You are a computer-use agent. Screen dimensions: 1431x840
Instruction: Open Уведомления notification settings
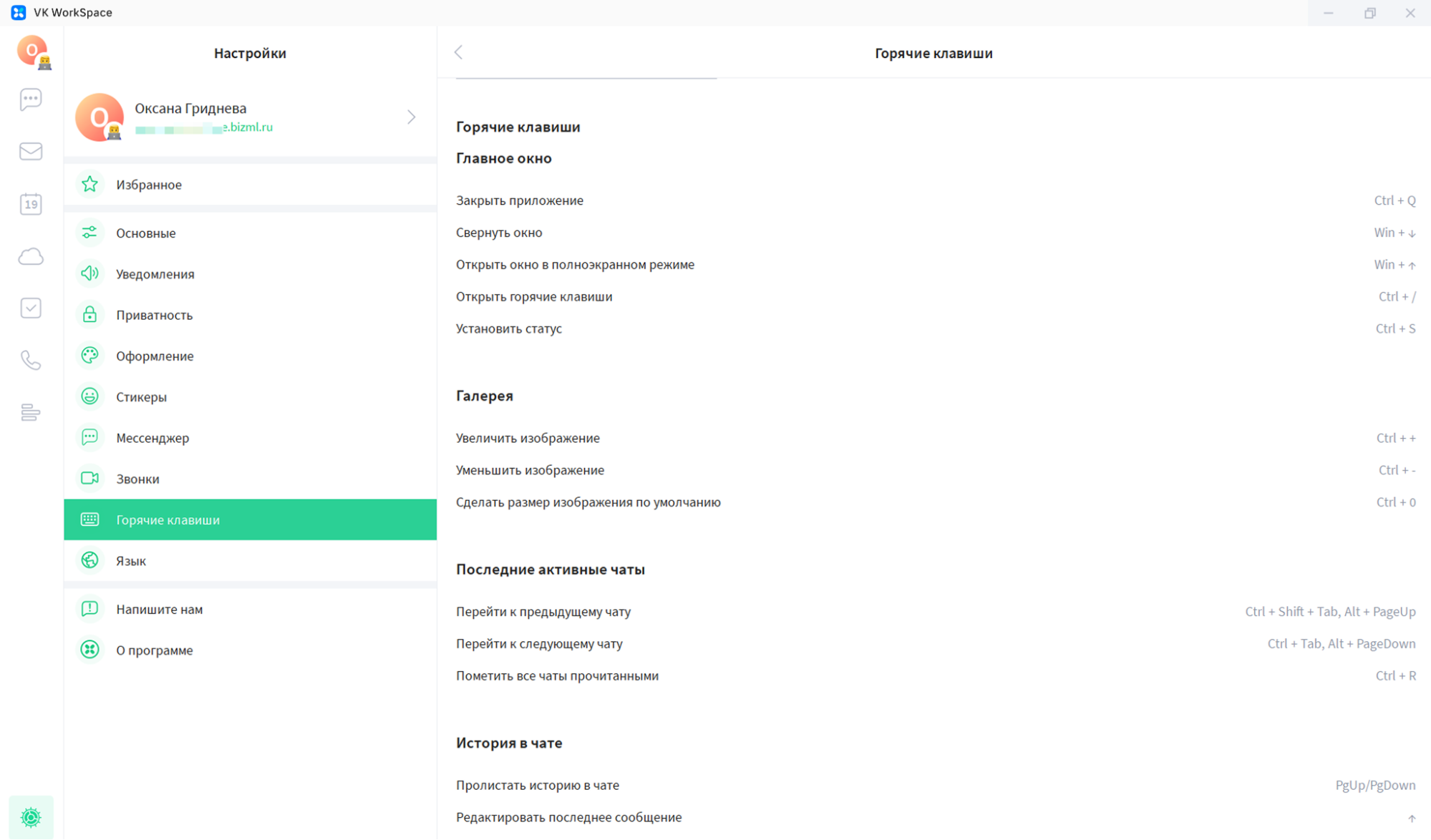point(155,274)
